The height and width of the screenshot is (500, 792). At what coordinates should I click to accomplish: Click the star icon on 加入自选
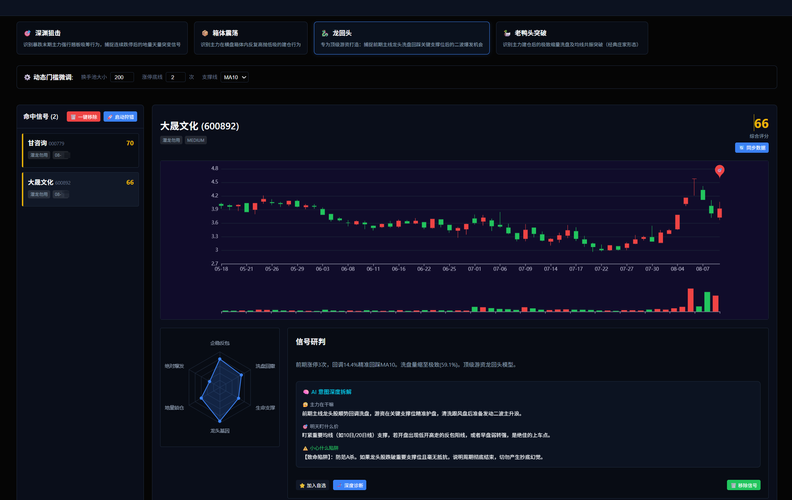[302, 486]
